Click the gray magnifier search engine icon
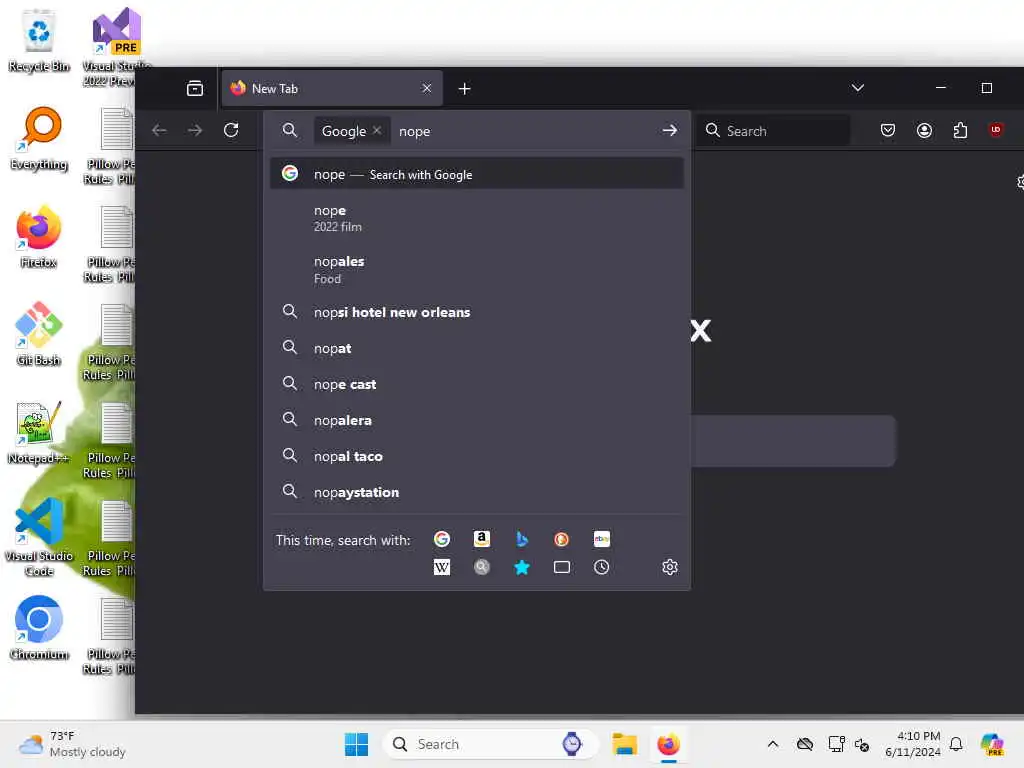1024x768 pixels. [x=482, y=567]
